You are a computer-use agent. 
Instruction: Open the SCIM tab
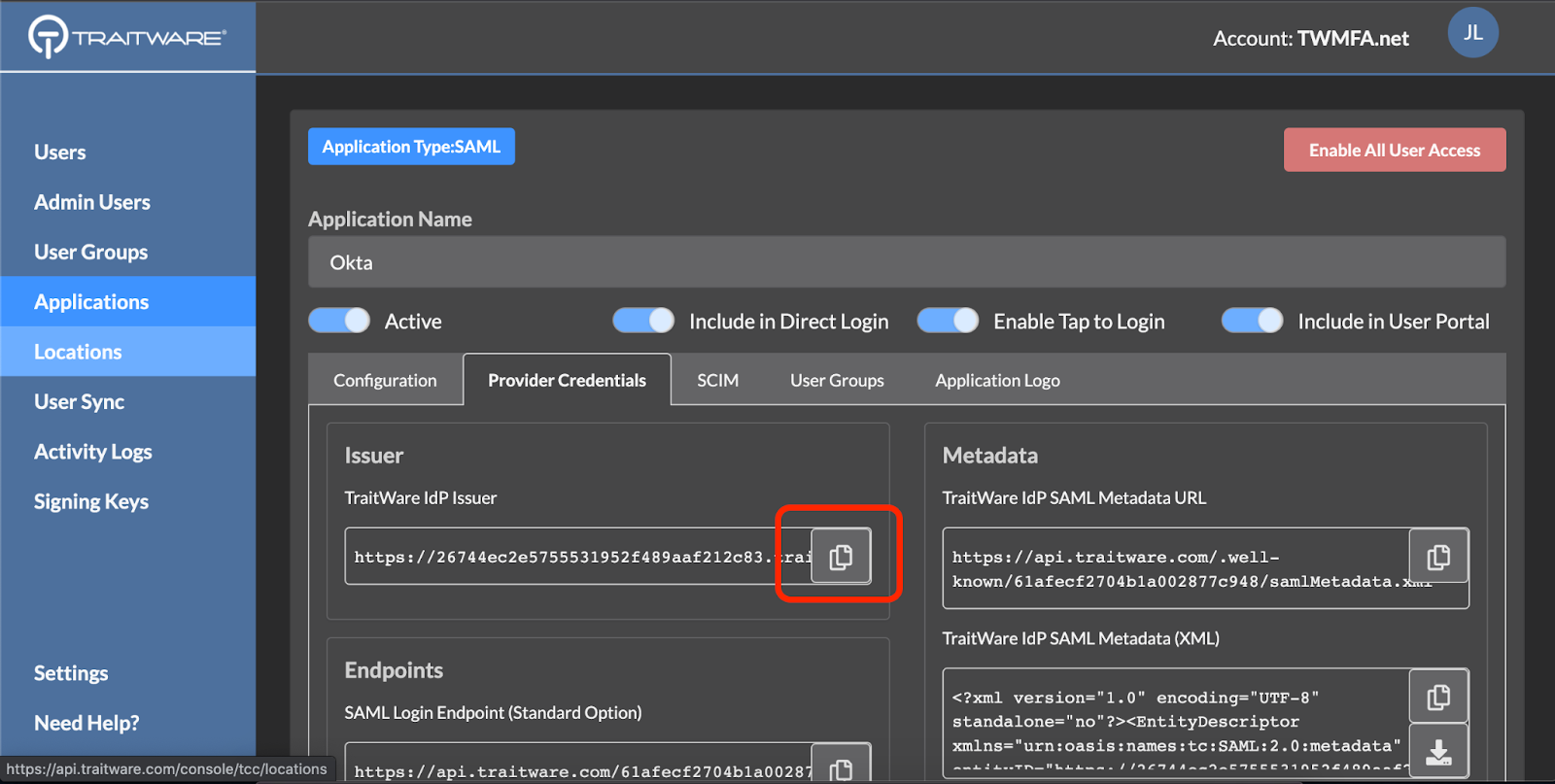717,380
